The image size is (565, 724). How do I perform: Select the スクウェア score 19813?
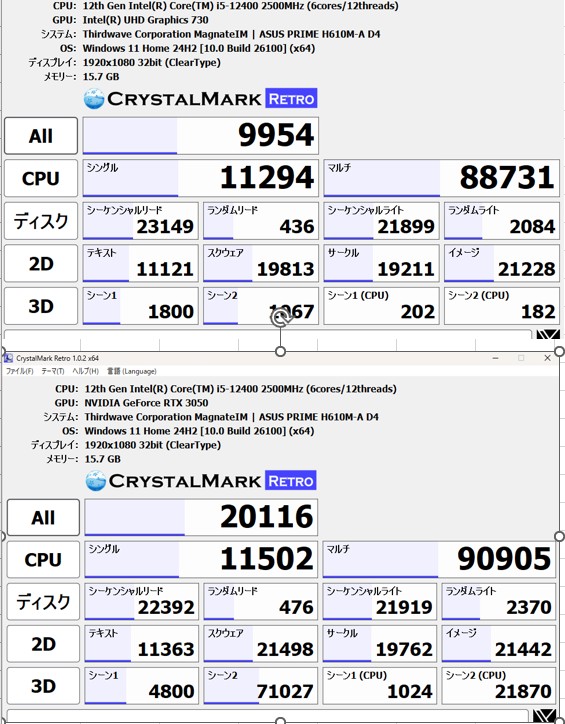(x=261, y=263)
